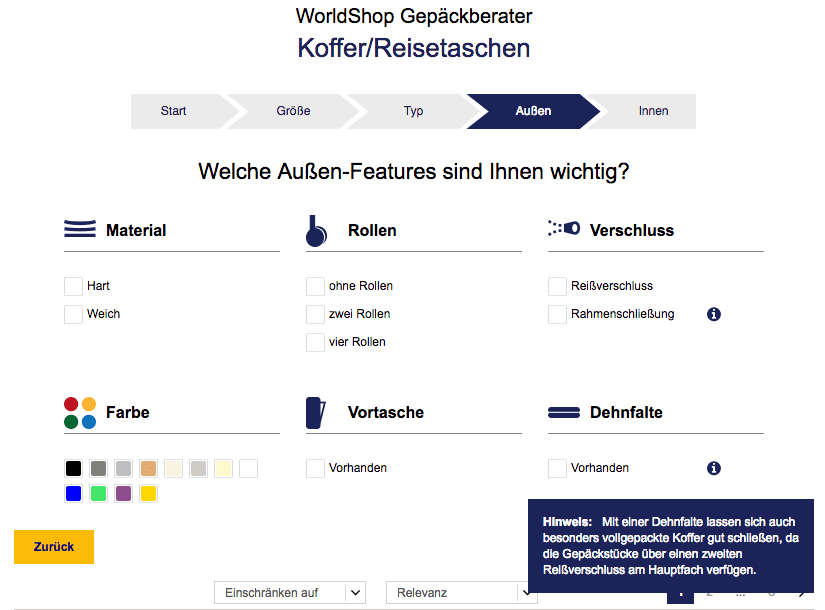
Task: Open the Relevanz sort dropdown
Action: click(x=461, y=592)
